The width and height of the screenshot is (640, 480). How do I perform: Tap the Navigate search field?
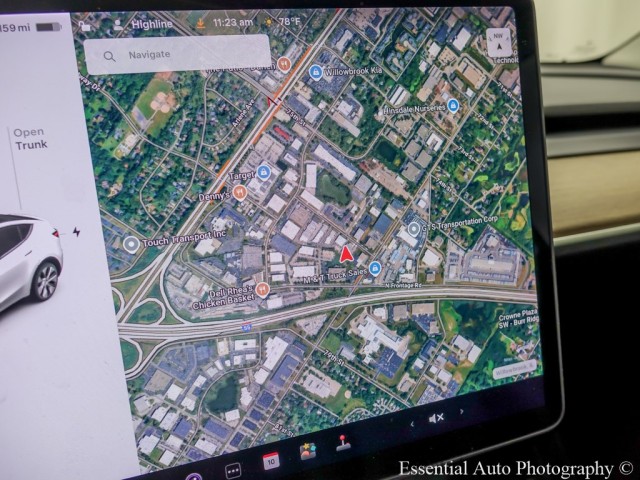pyautogui.click(x=178, y=55)
